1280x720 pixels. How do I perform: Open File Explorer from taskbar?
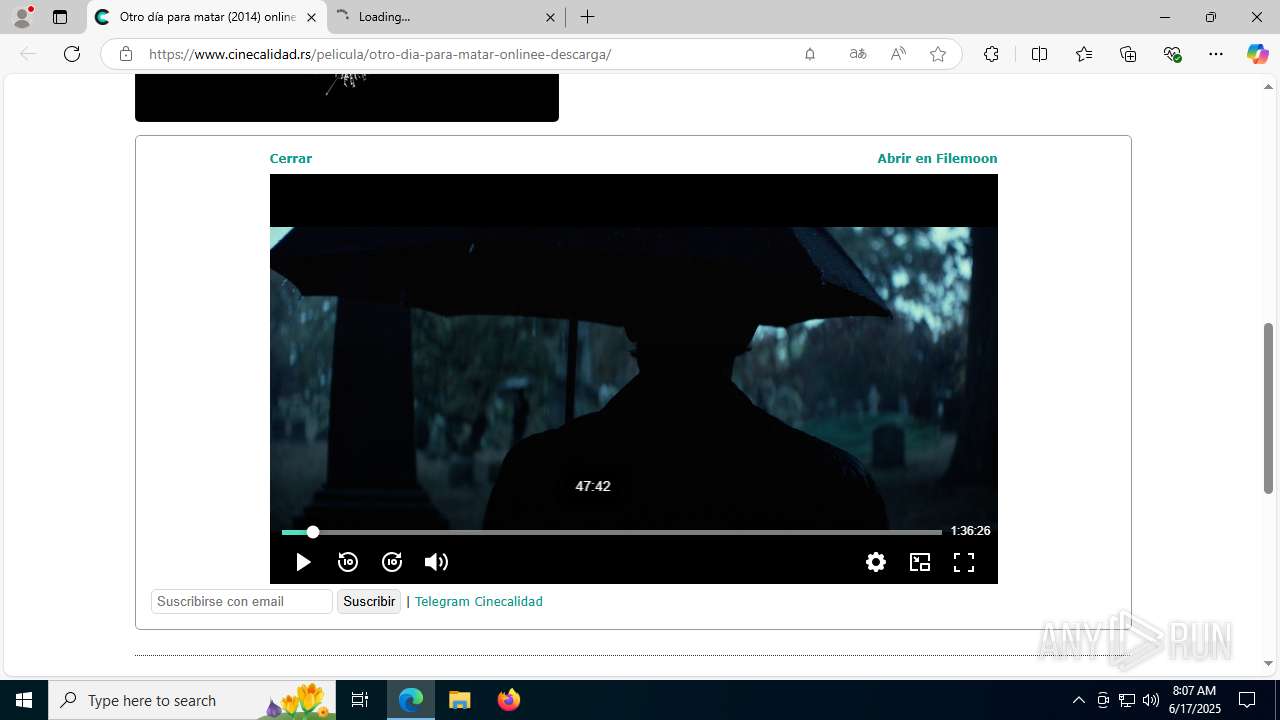pyautogui.click(x=459, y=700)
